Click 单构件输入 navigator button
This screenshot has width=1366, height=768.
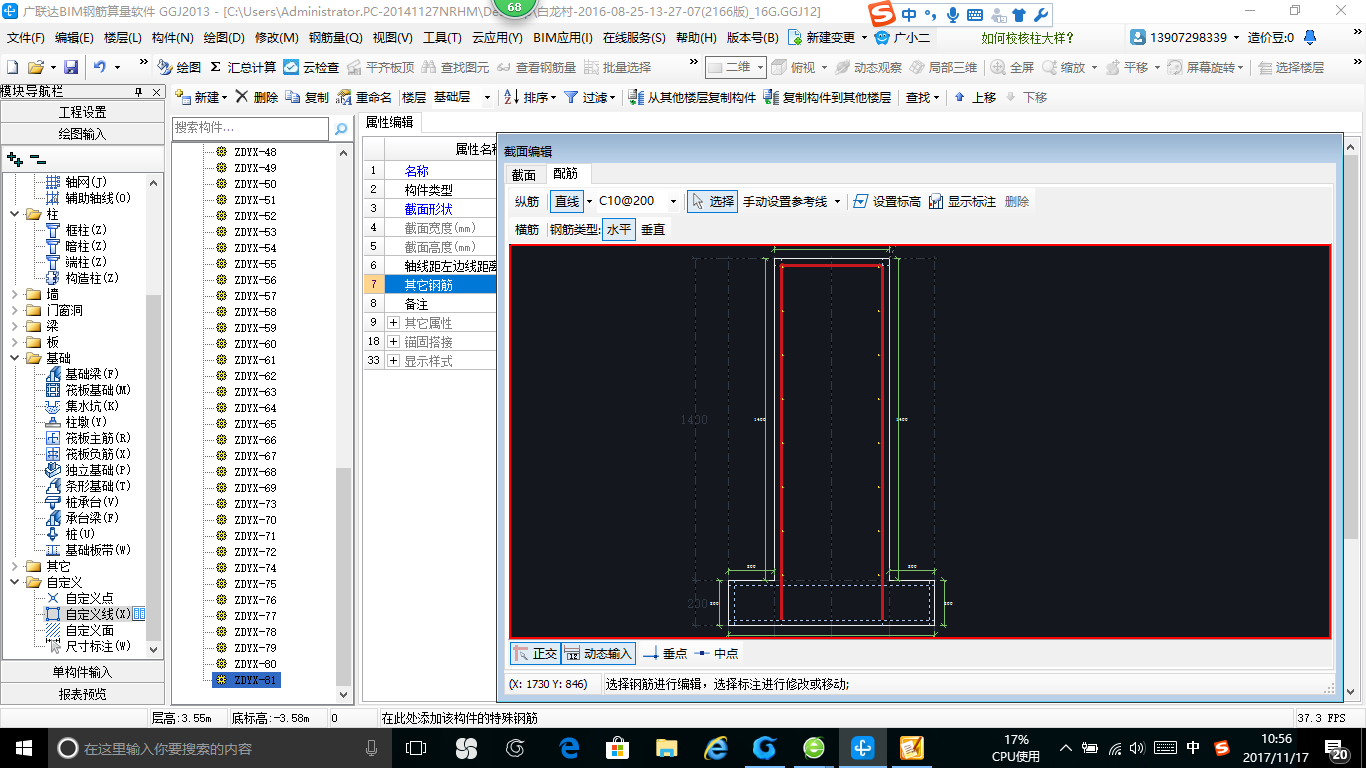coord(82,672)
